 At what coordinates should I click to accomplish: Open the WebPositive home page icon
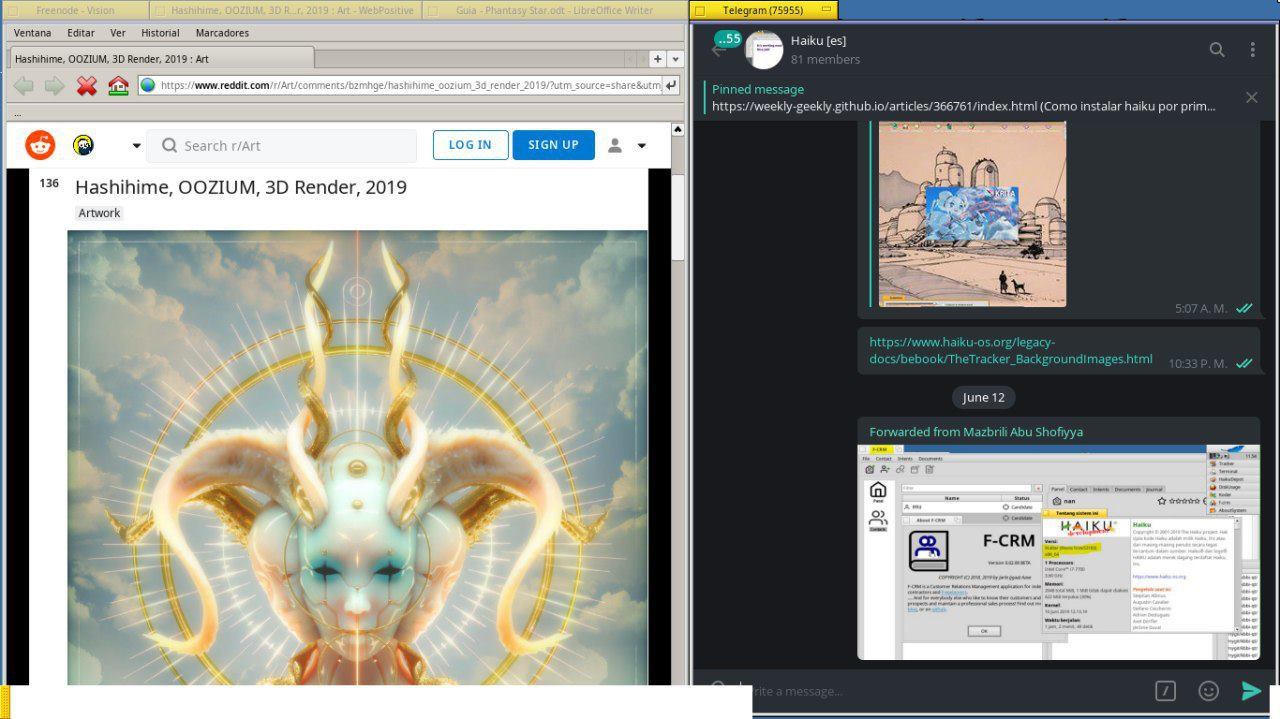118,86
